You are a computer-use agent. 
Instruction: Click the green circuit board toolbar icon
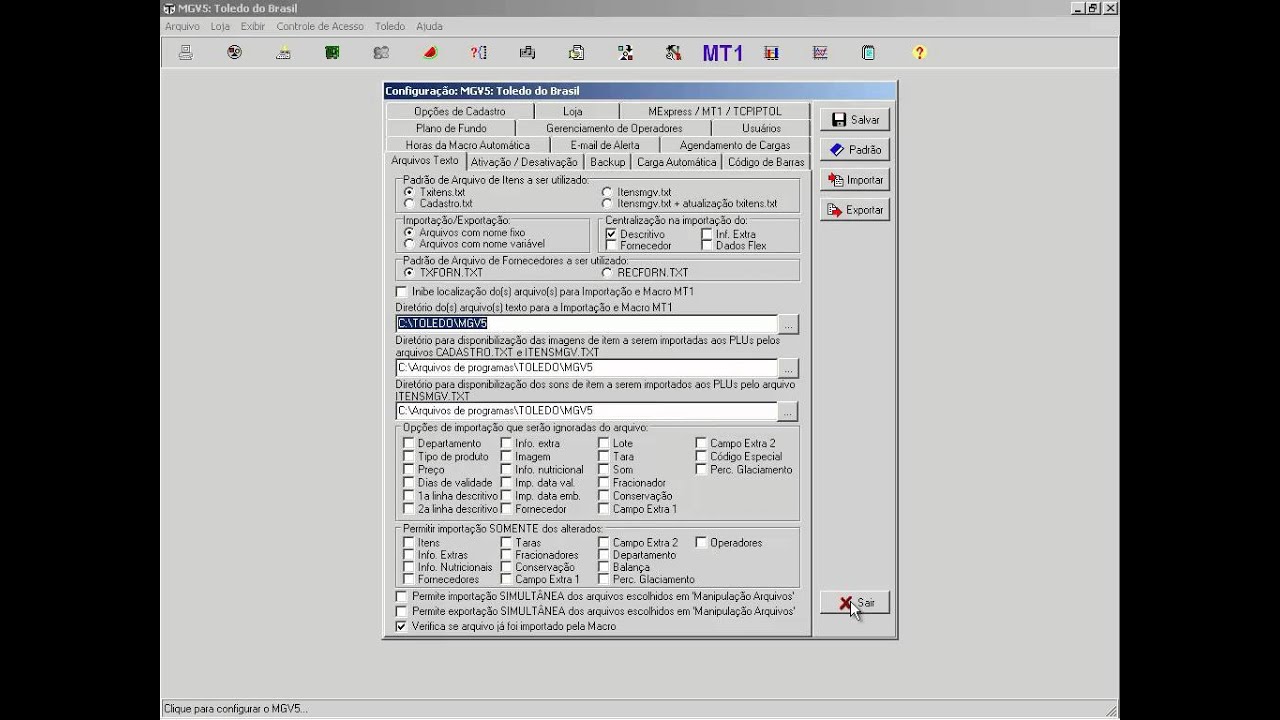pos(332,53)
